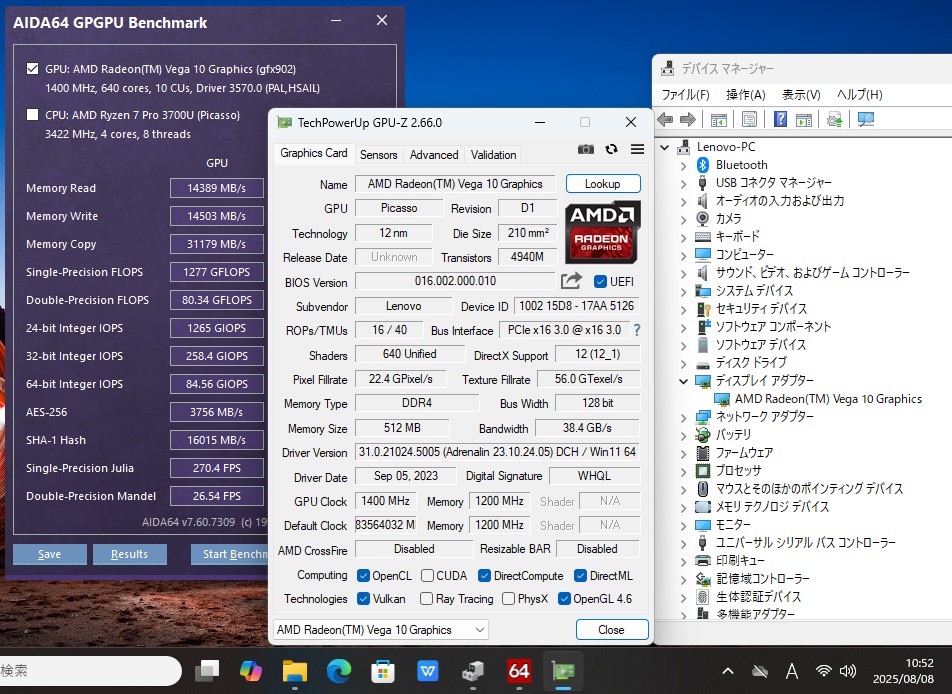Open File Explorer from the taskbar
Screen dimensions: 952x694
point(294,671)
